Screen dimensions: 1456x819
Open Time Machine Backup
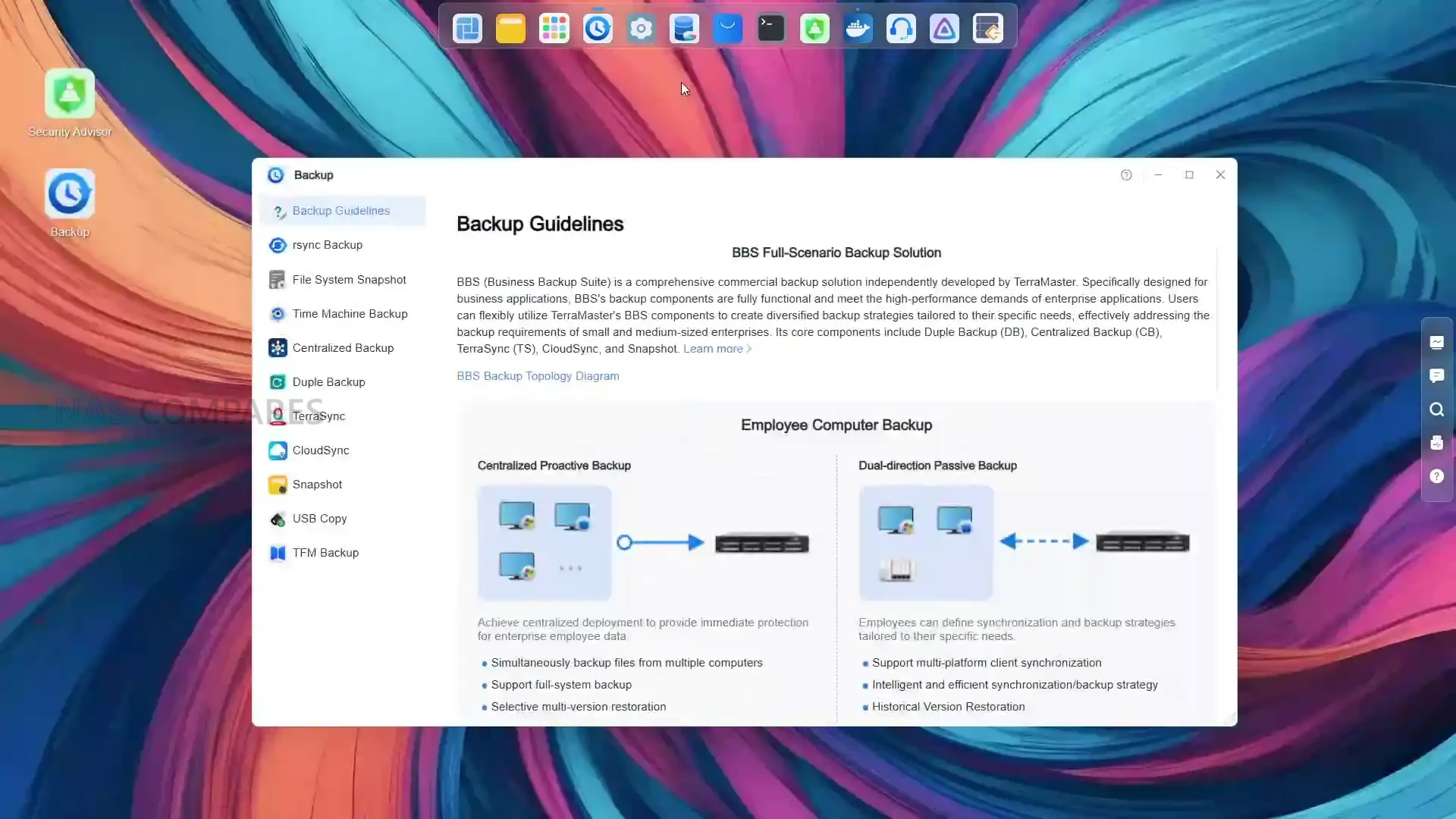(x=350, y=314)
